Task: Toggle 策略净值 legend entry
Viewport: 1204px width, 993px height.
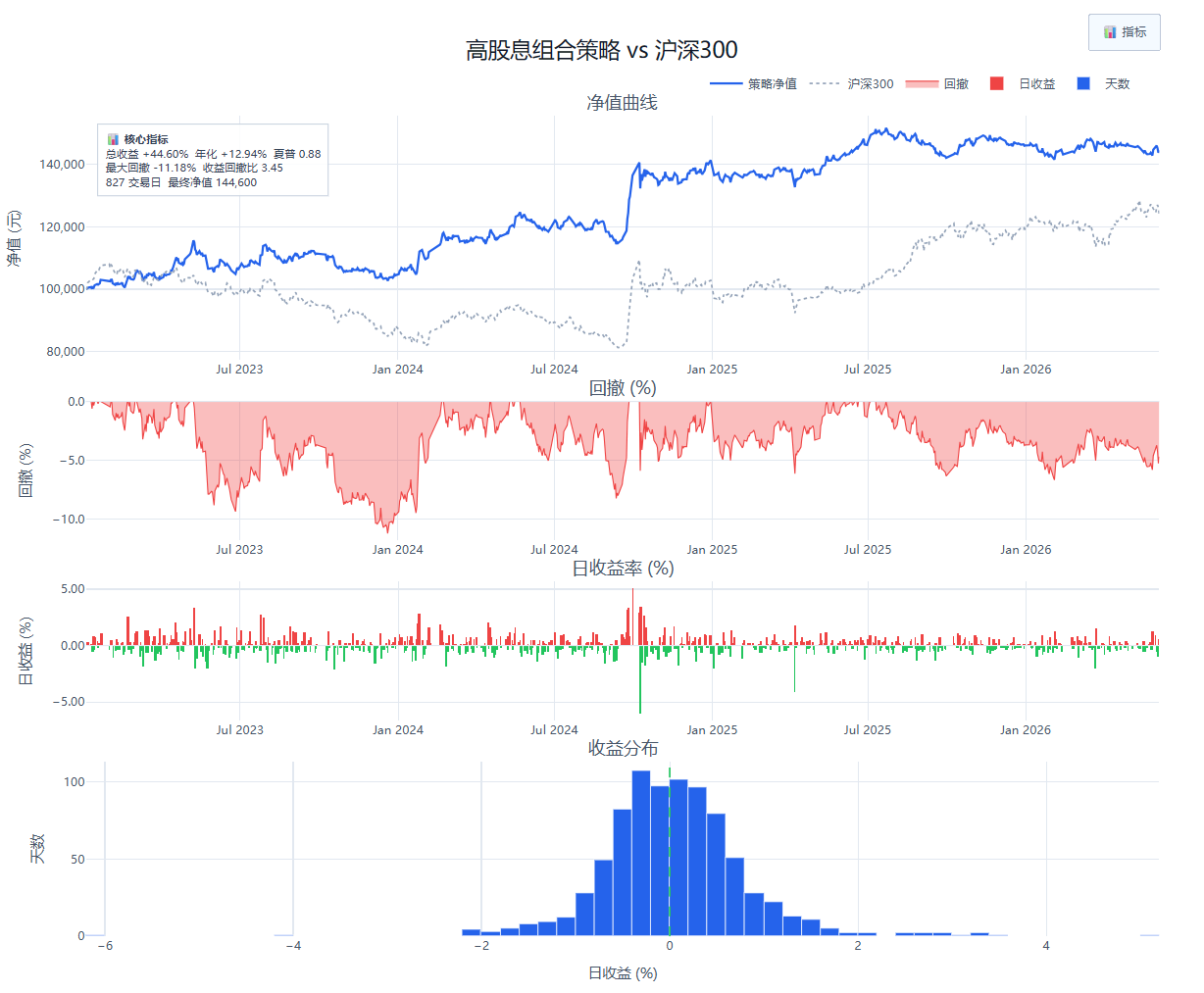Action: point(753,84)
